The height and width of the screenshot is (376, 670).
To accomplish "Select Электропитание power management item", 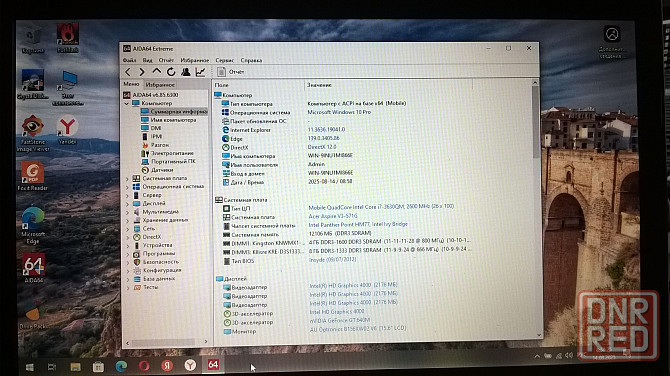I will click(168, 153).
